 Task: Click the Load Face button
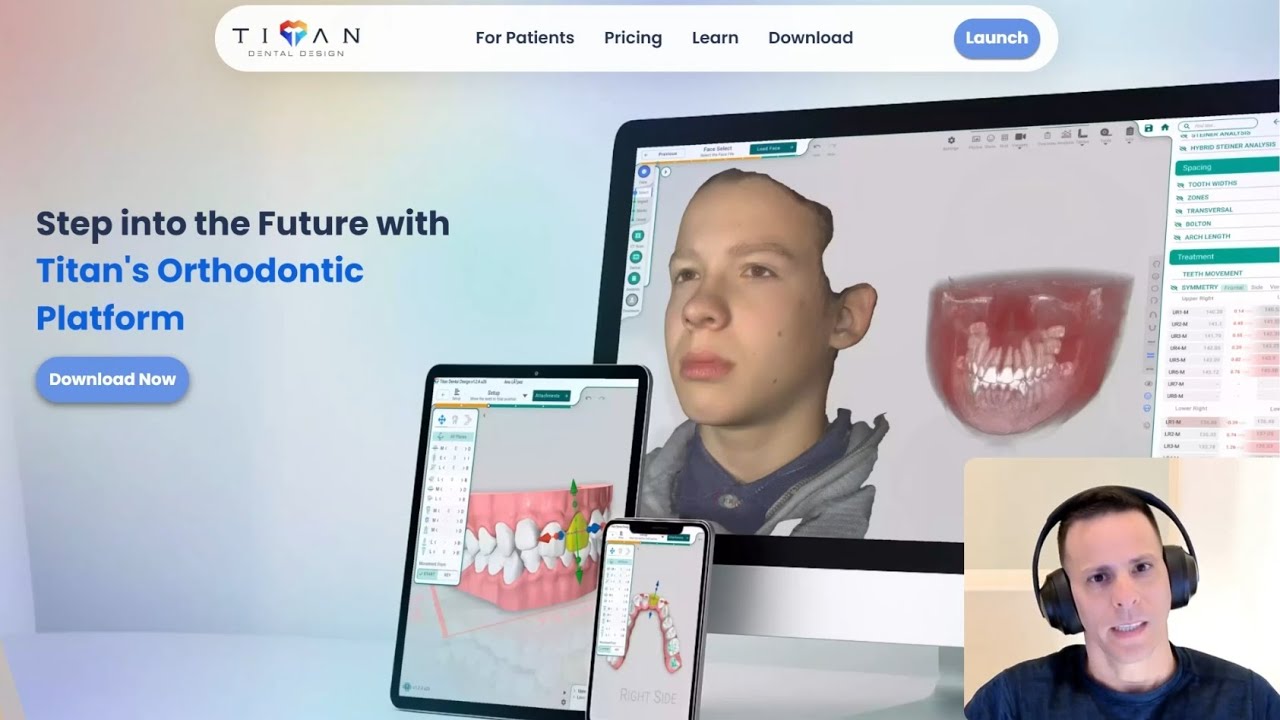pos(773,148)
